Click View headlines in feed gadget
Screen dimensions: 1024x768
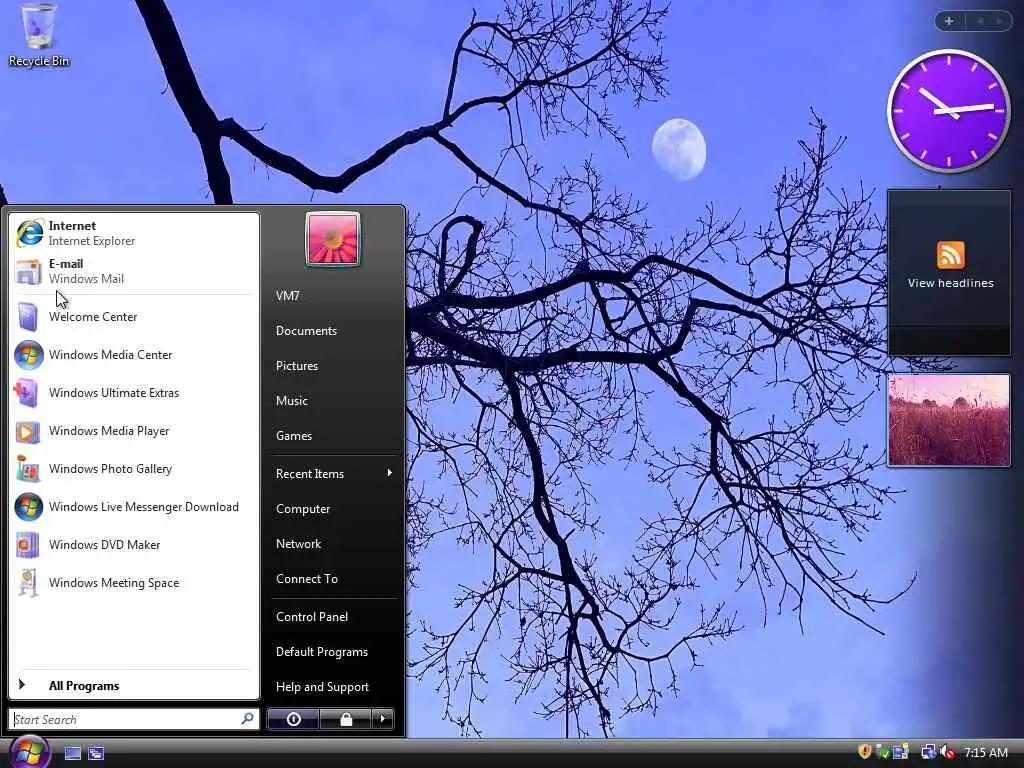click(x=950, y=283)
